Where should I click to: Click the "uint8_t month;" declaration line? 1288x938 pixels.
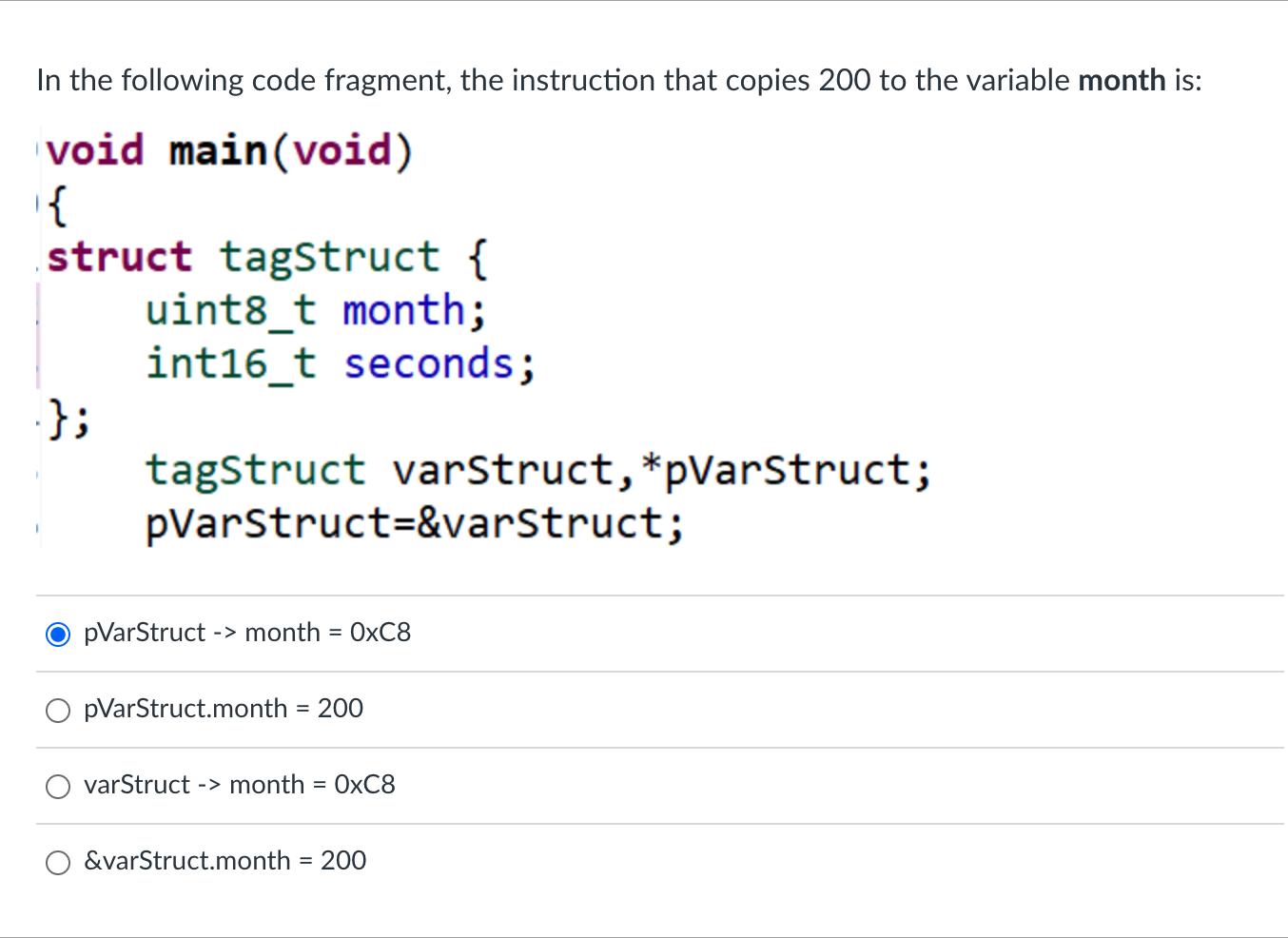click(316, 309)
